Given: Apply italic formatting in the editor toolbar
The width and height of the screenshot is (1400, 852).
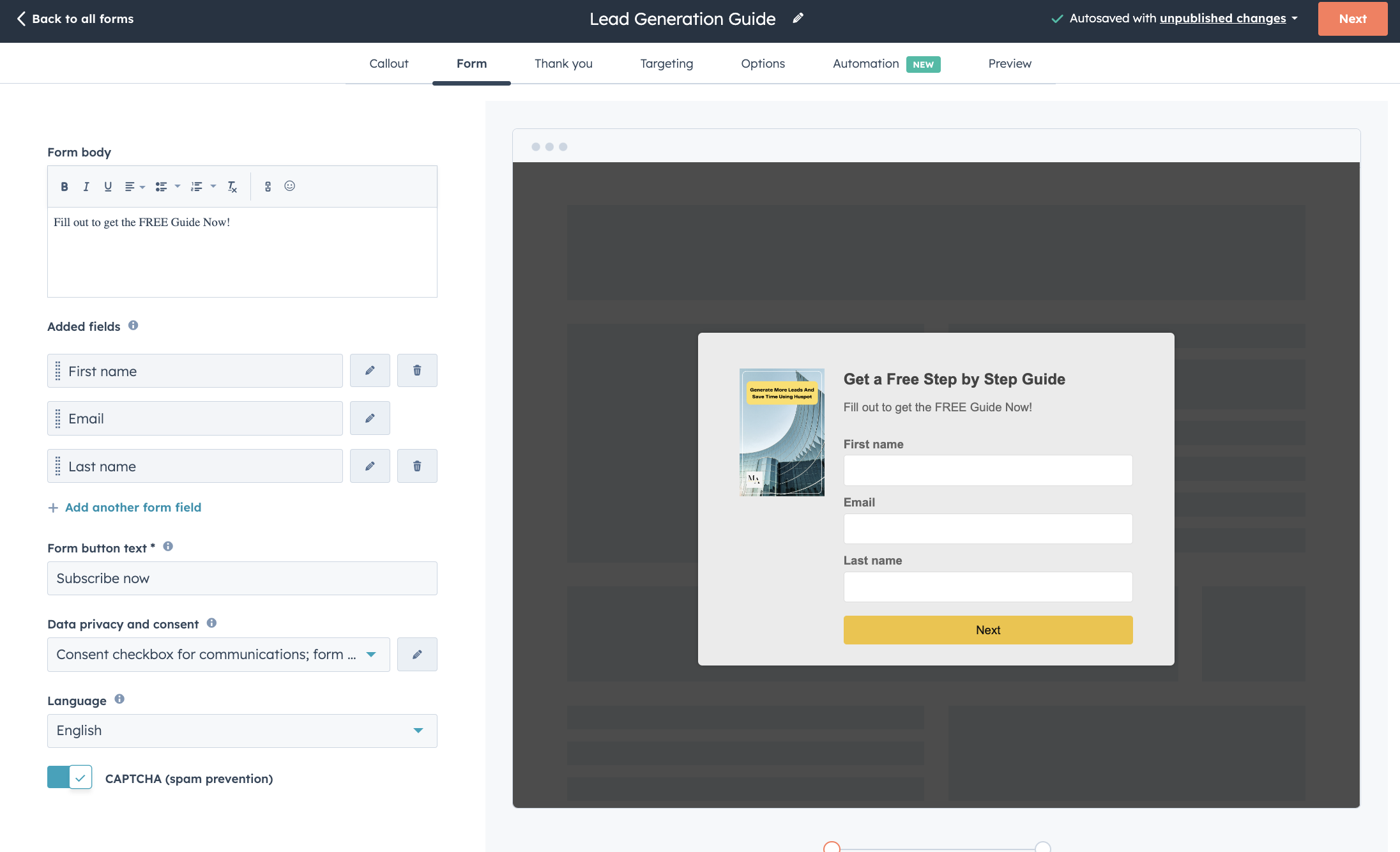Looking at the screenshot, I should [x=86, y=186].
